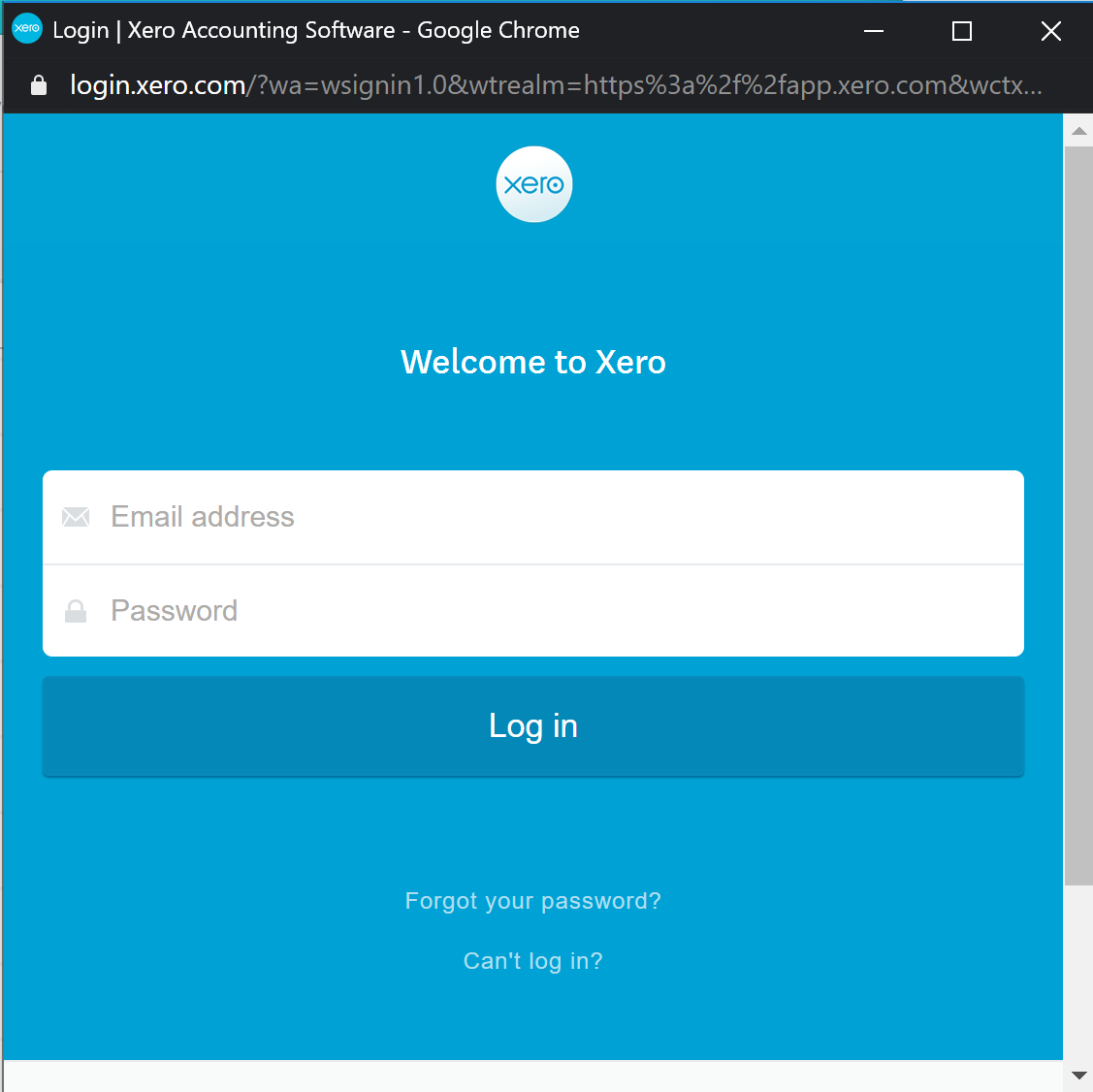Open the "Can't log in?" link

[532, 961]
